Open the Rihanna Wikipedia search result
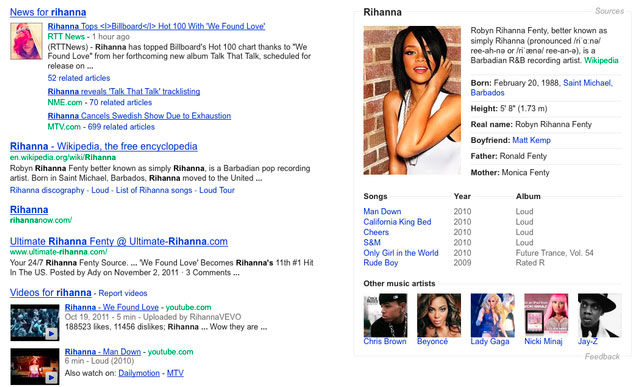Viewport: 637px width, 387px height. tap(104, 146)
